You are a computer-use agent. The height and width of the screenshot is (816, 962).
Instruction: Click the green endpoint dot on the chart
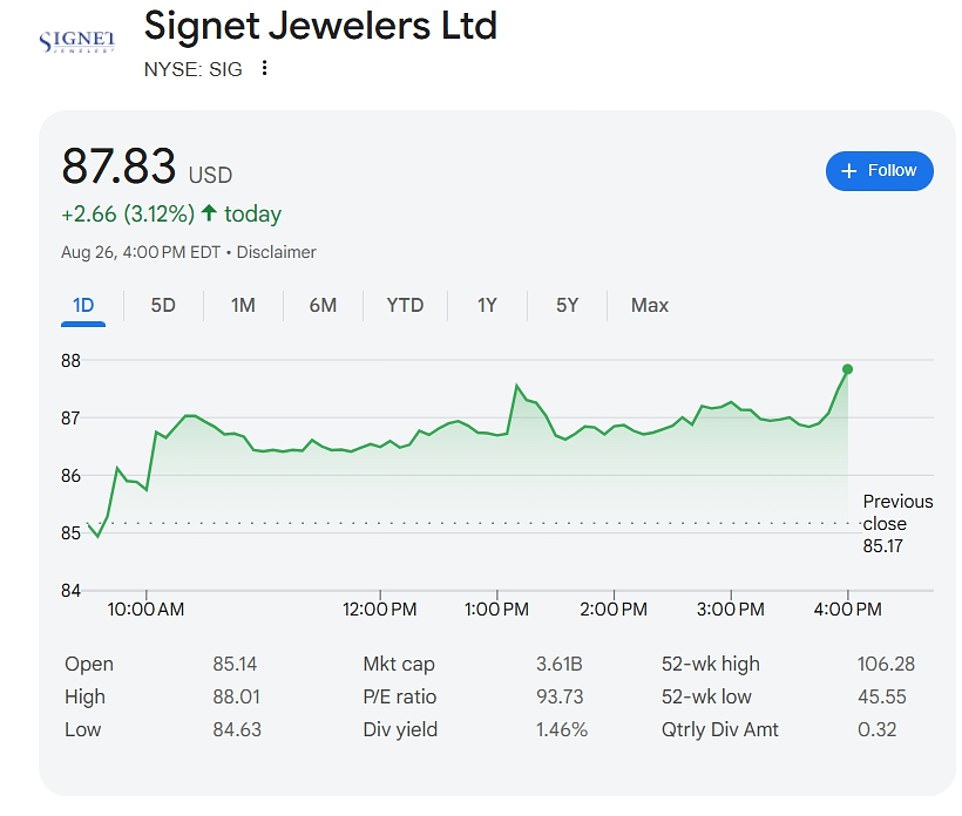pyautogui.click(x=846, y=368)
